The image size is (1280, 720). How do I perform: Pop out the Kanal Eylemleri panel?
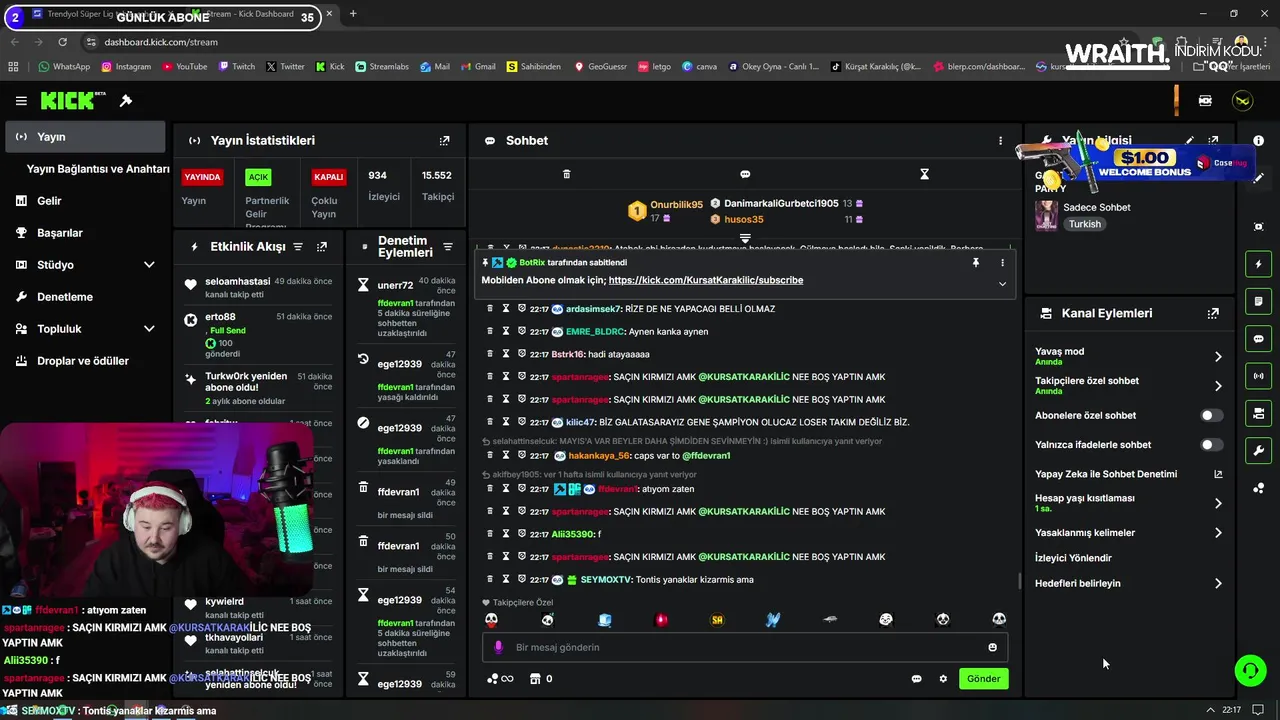coord(1213,313)
